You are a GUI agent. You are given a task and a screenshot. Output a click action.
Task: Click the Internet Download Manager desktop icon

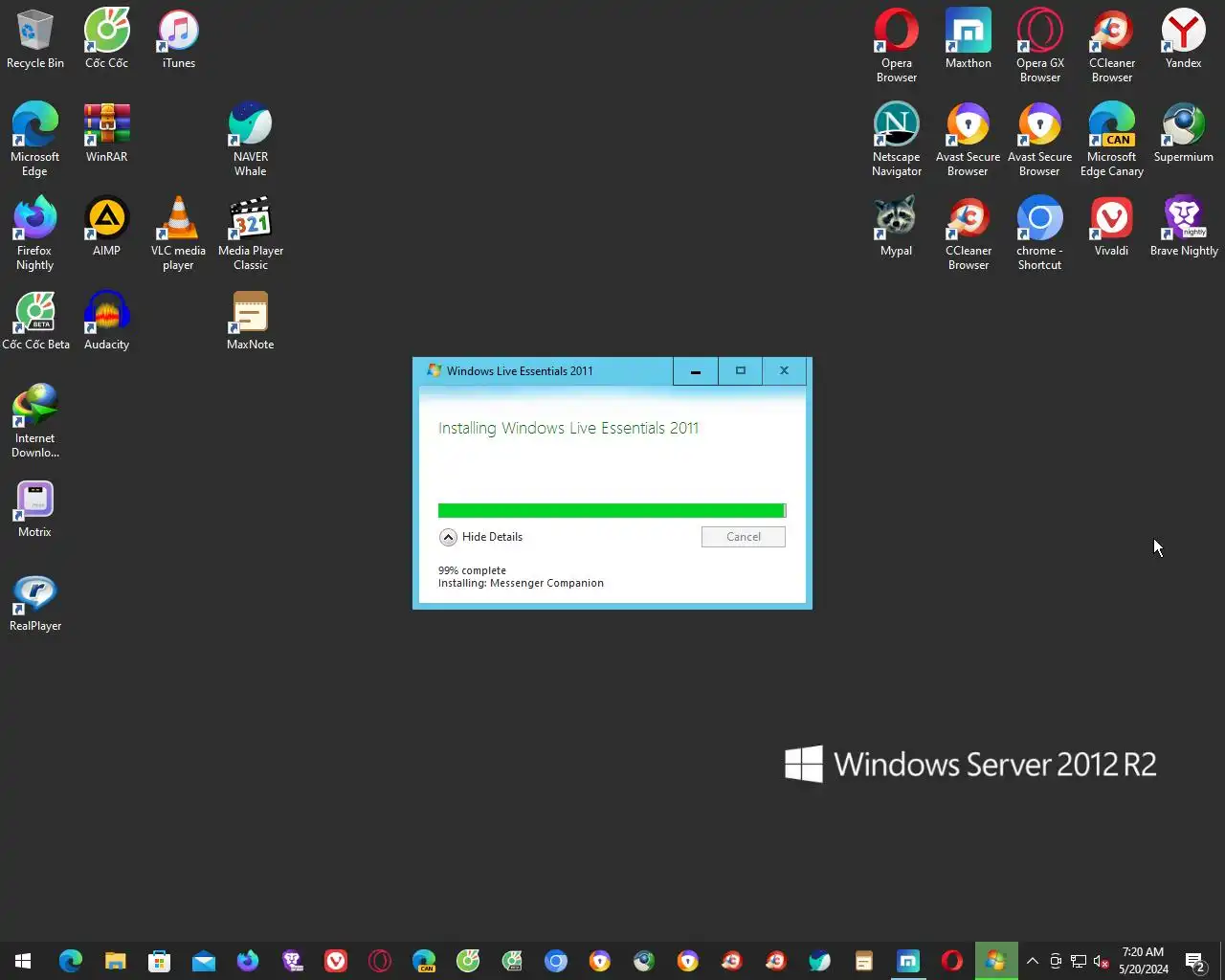coord(35,421)
